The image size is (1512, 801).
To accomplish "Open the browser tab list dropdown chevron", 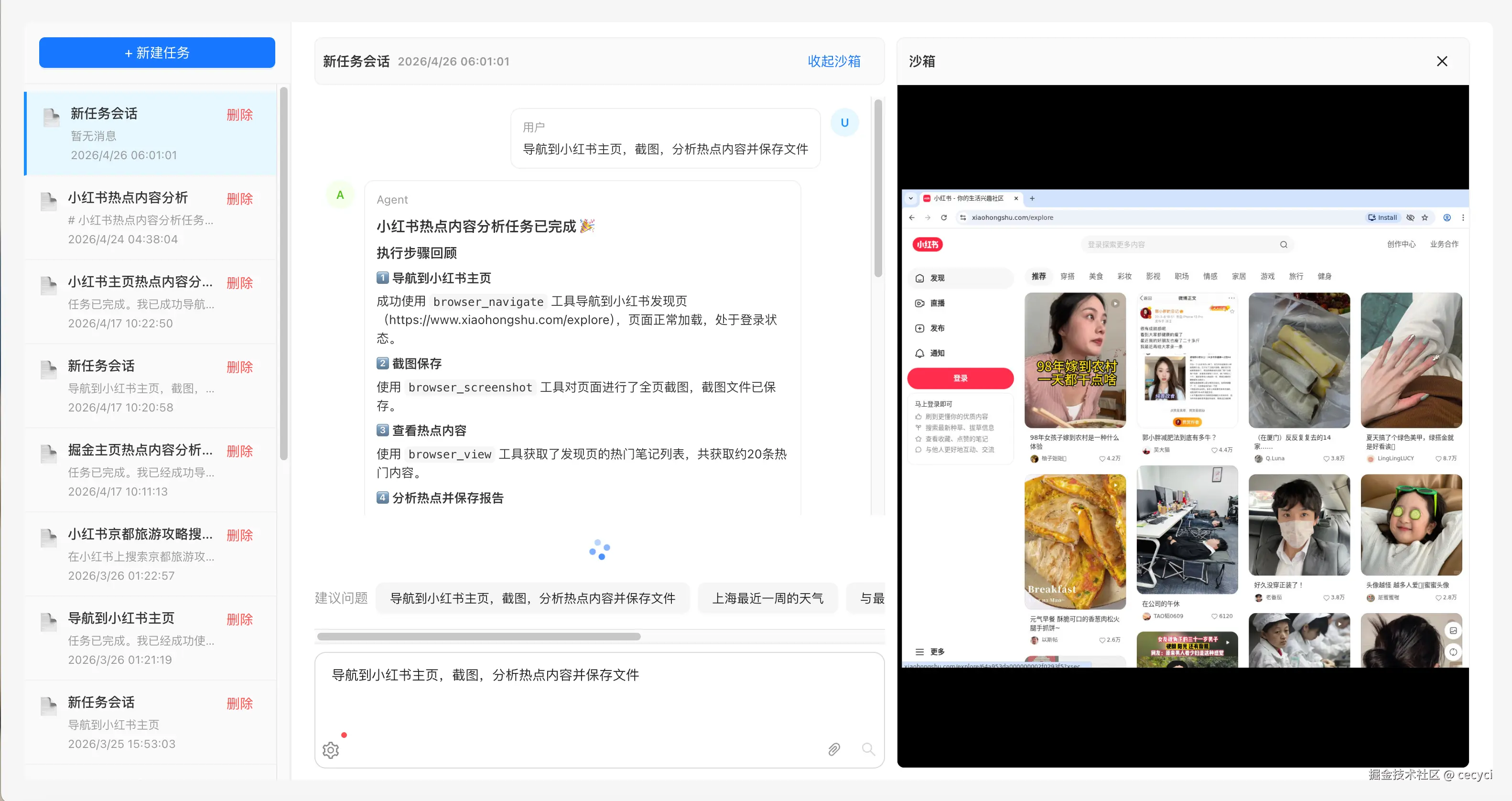I will pos(910,198).
